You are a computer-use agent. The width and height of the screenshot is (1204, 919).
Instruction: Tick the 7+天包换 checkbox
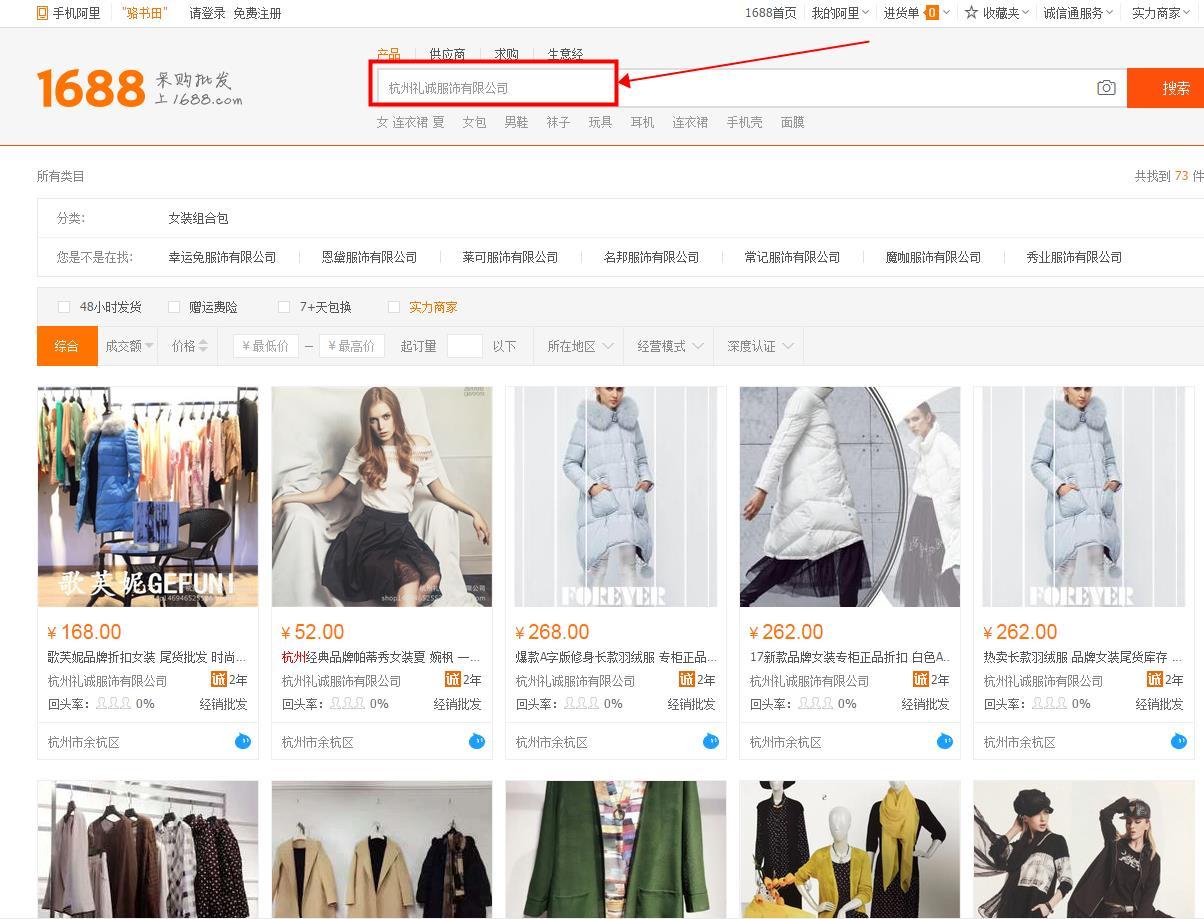coord(284,307)
